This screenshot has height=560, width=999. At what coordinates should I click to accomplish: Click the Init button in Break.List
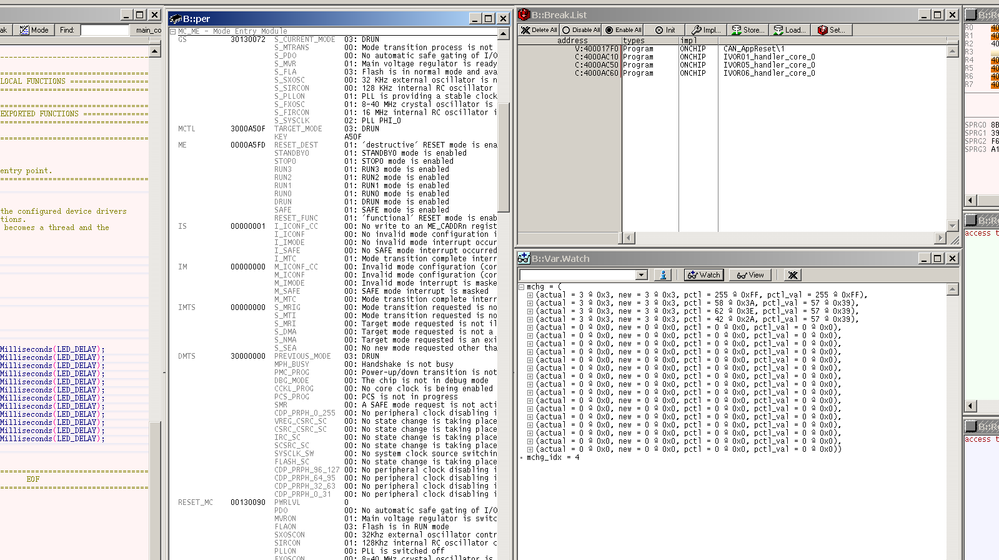(x=665, y=30)
